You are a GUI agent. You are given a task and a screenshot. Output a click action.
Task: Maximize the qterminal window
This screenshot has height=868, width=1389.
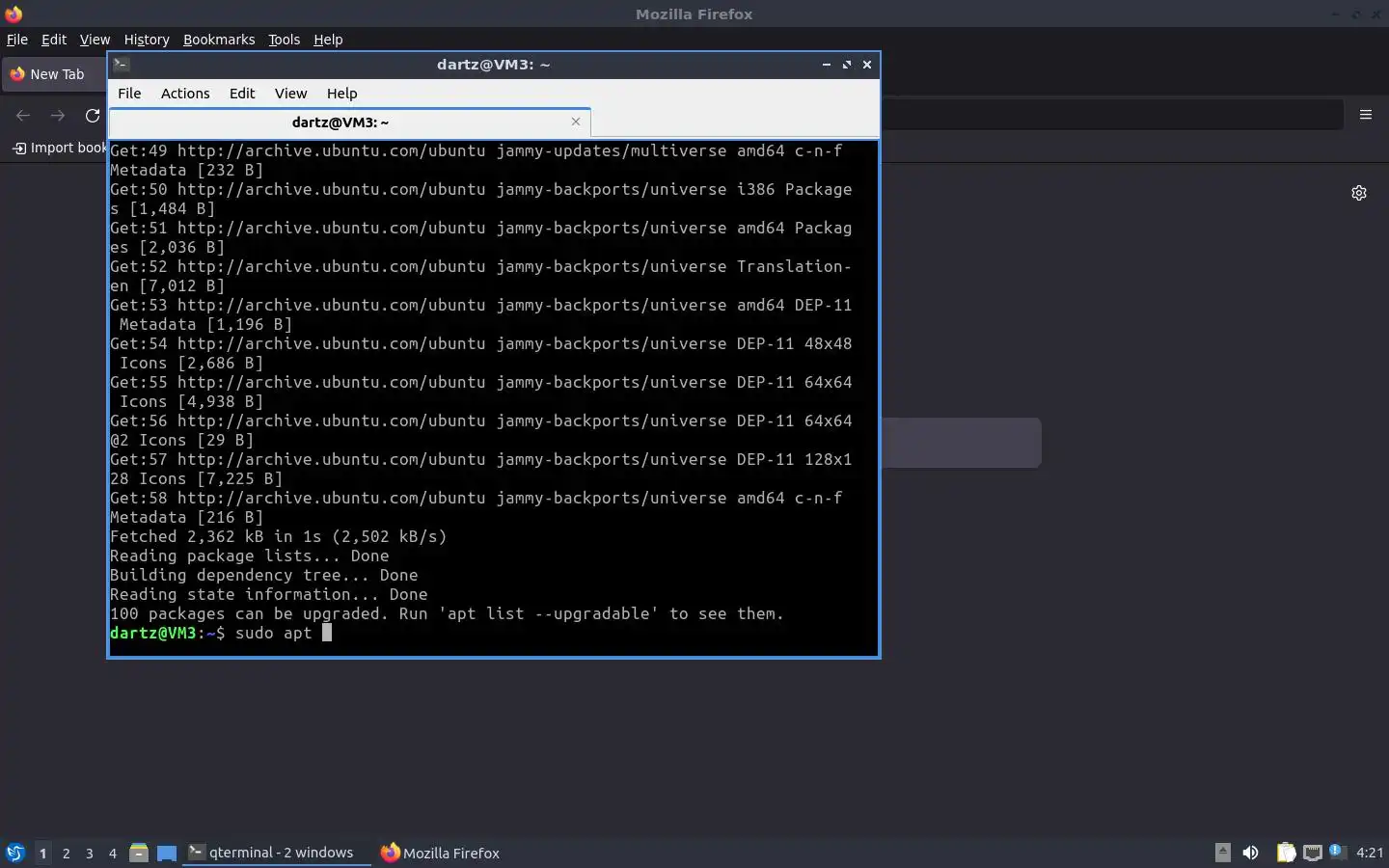pyautogui.click(x=847, y=65)
